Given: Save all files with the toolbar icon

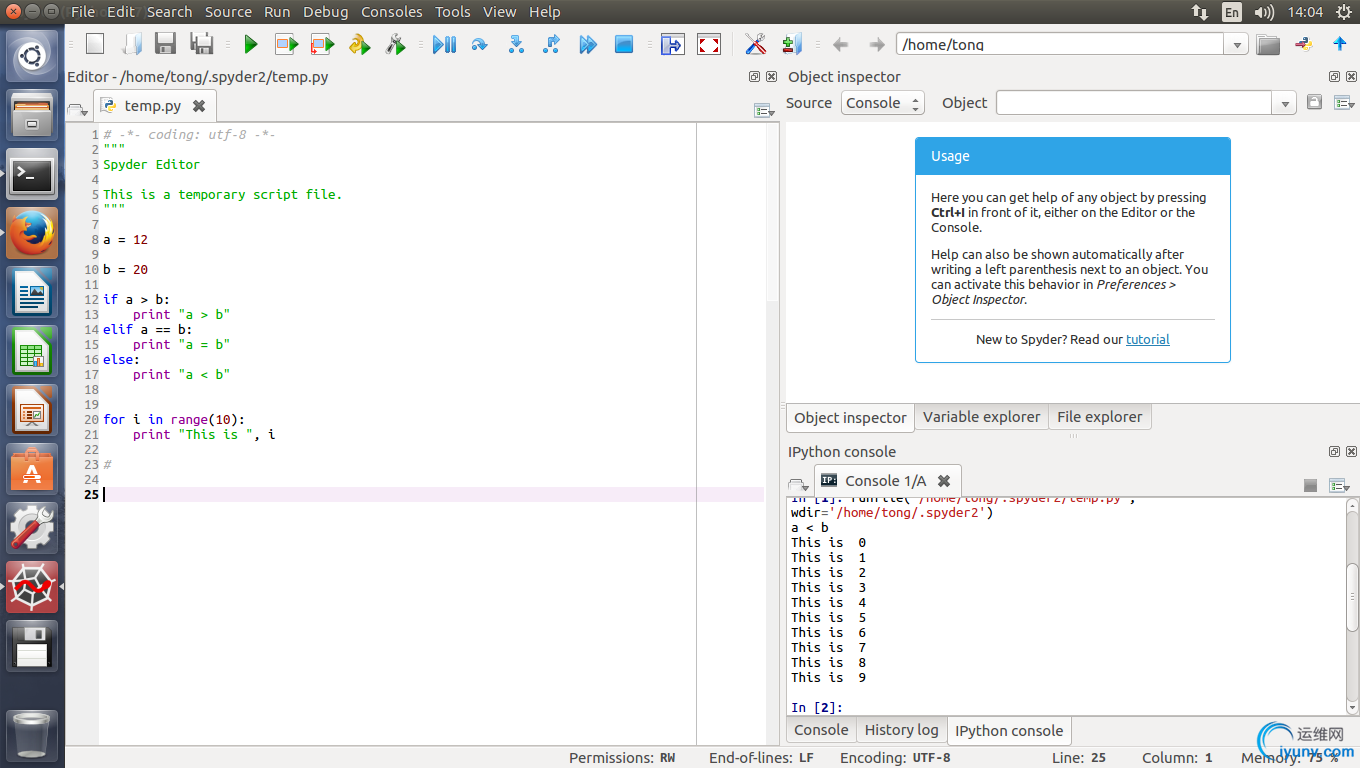Looking at the screenshot, I should click(202, 44).
